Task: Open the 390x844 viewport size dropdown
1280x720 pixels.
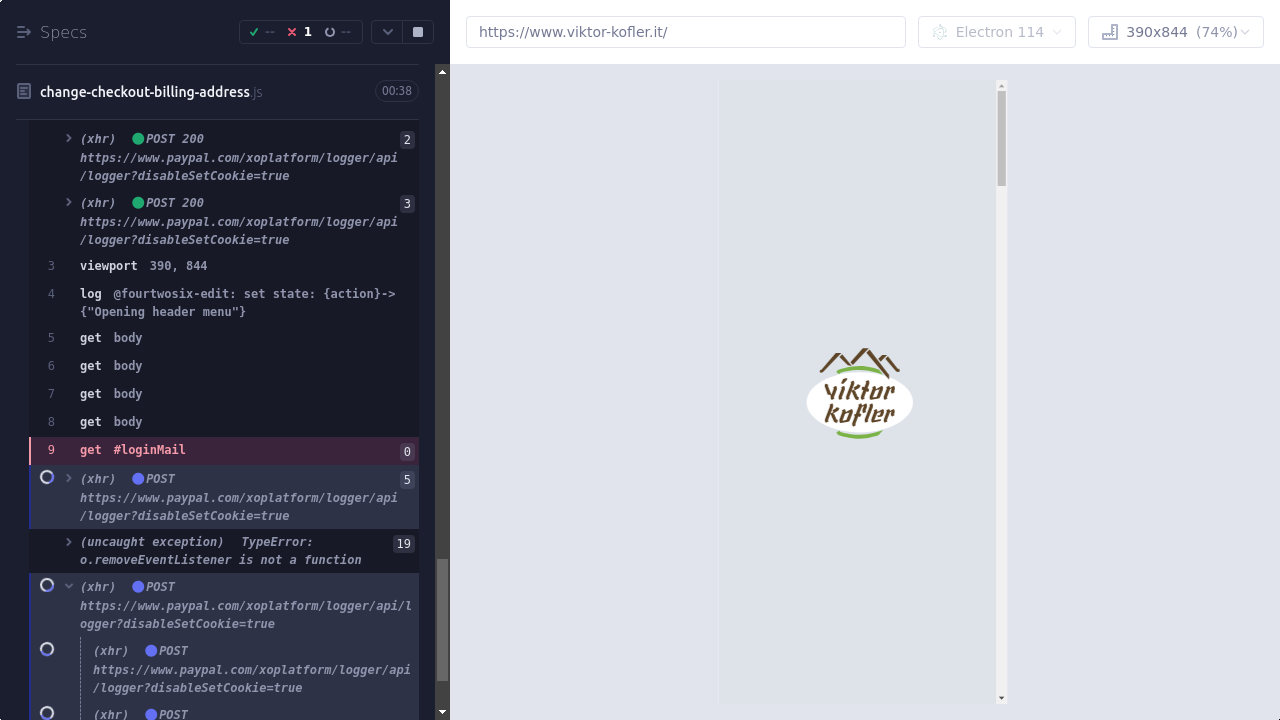Action: coord(1176,32)
